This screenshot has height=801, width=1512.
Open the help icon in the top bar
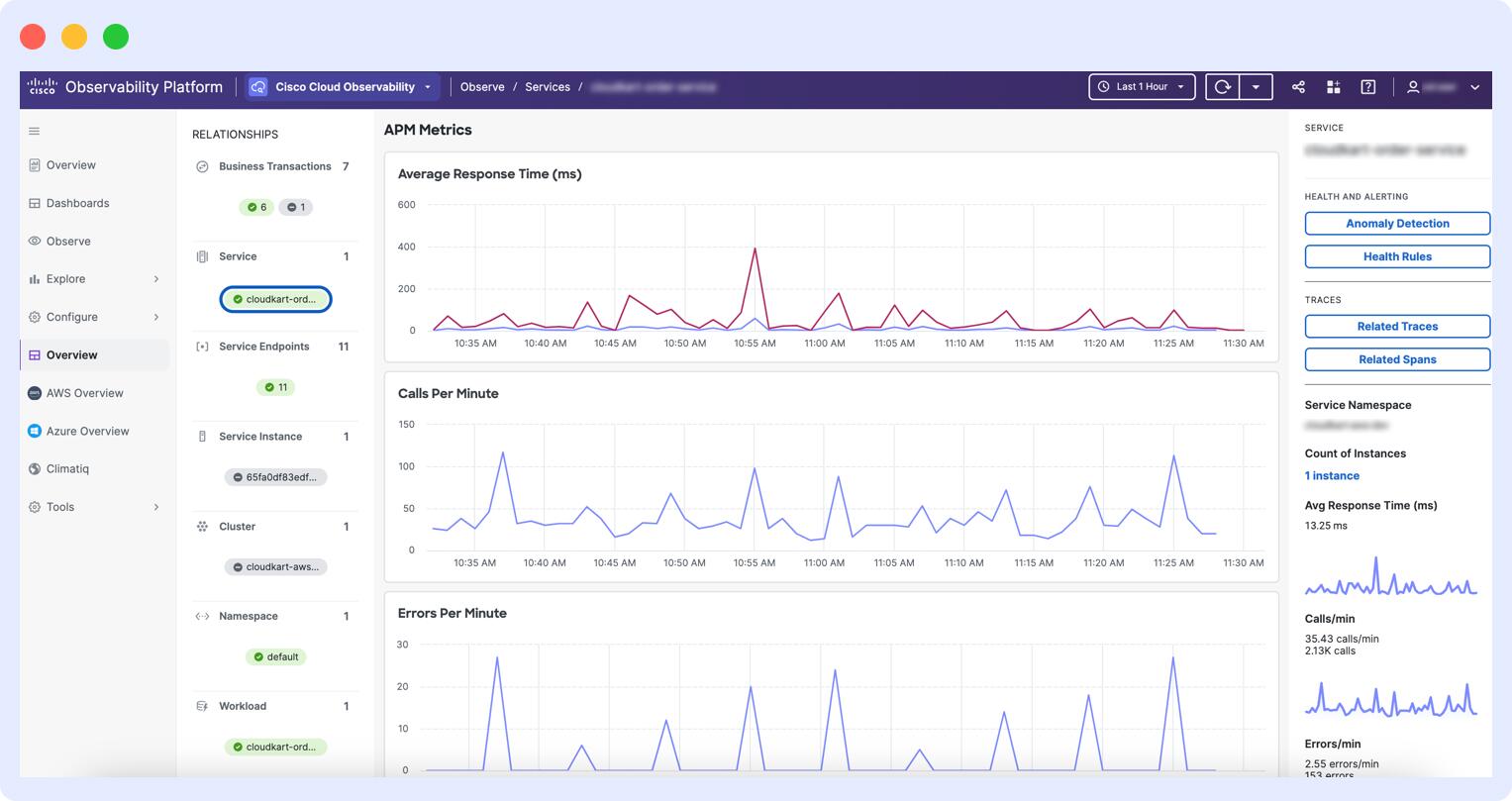click(x=1367, y=87)
